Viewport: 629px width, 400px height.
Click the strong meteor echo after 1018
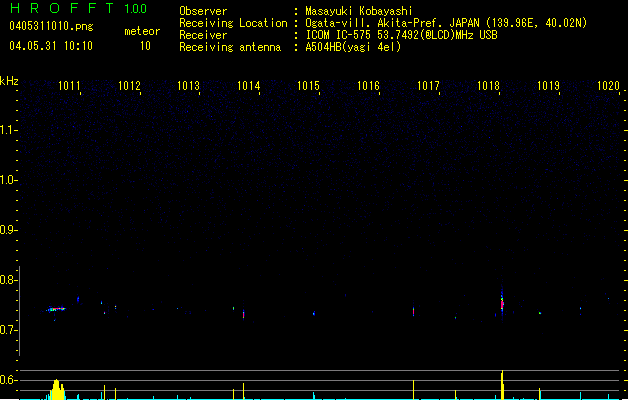coord(502,302)
